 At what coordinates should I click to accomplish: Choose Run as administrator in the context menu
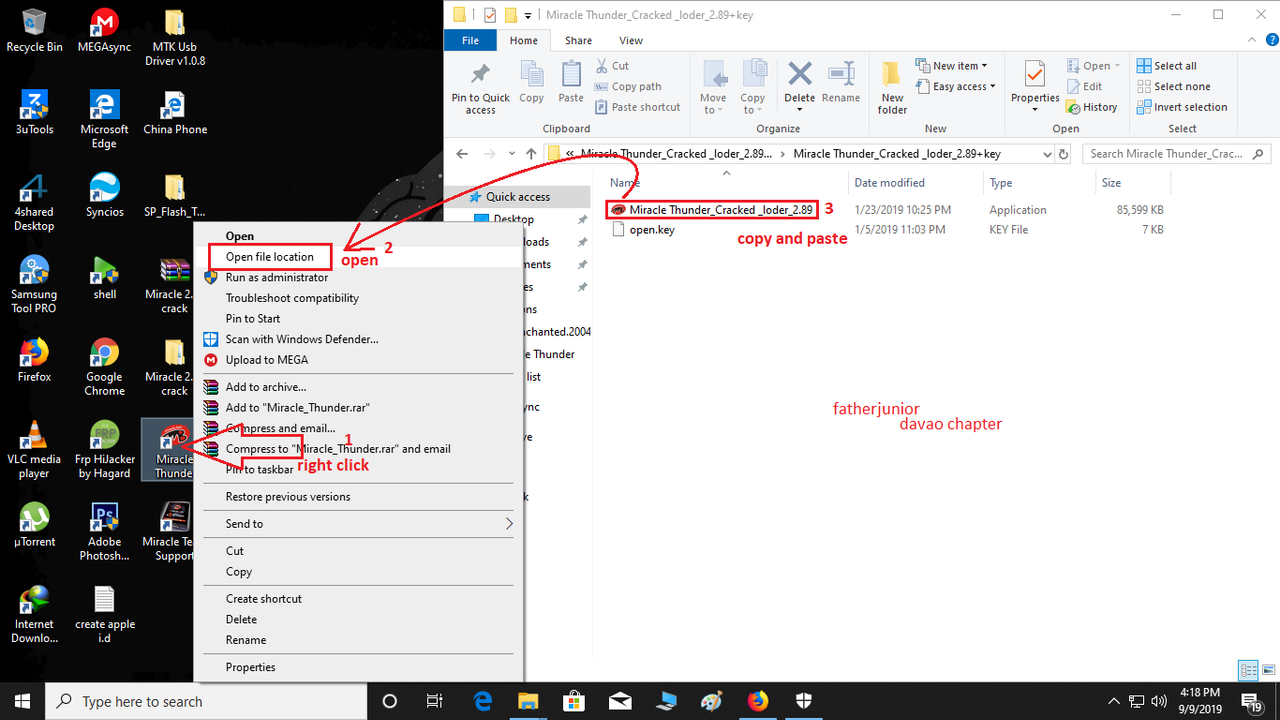tap(277, 277)
